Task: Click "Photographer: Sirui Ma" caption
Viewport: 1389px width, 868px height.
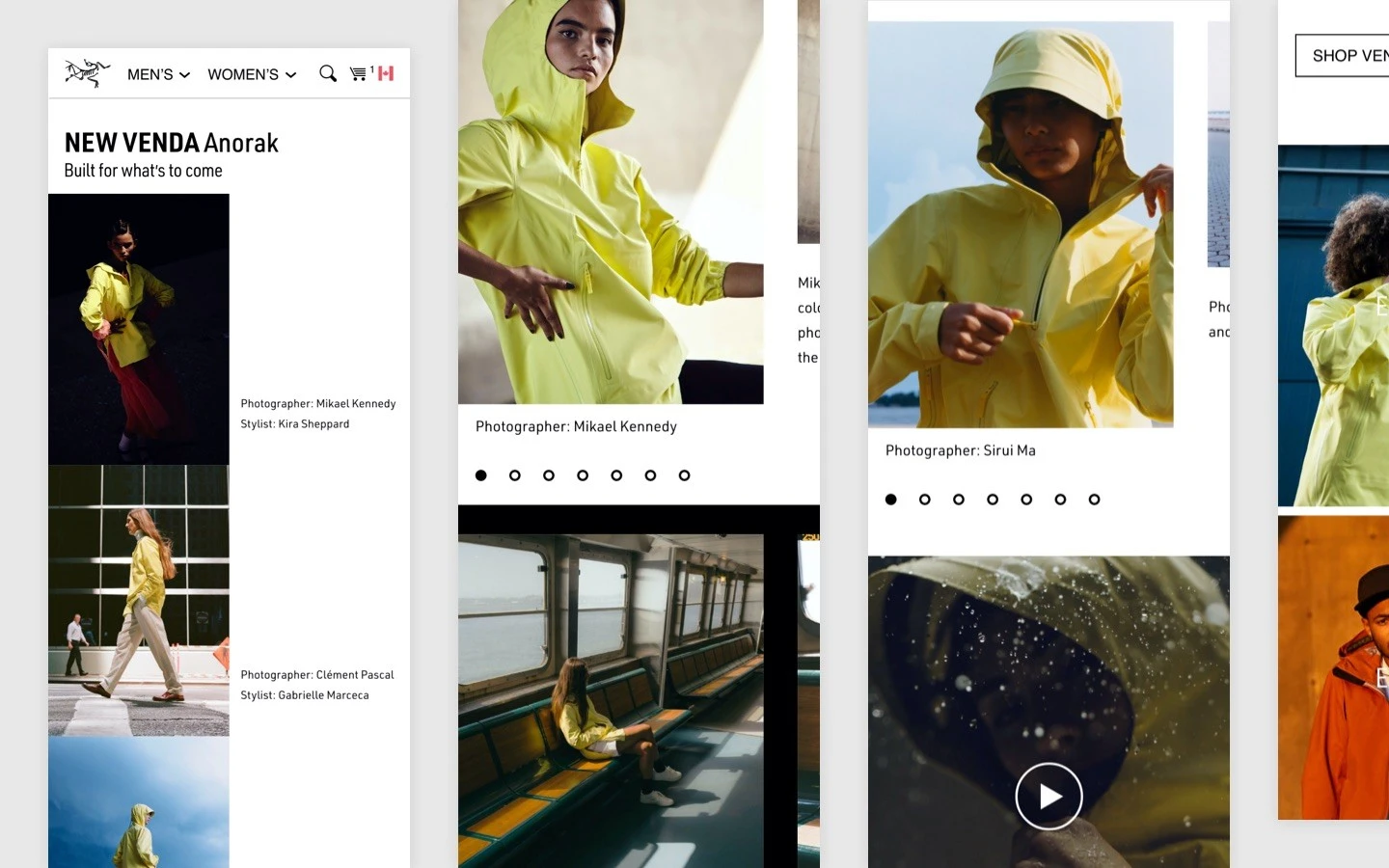Action: pyautogui.click(x=961, y=450)
